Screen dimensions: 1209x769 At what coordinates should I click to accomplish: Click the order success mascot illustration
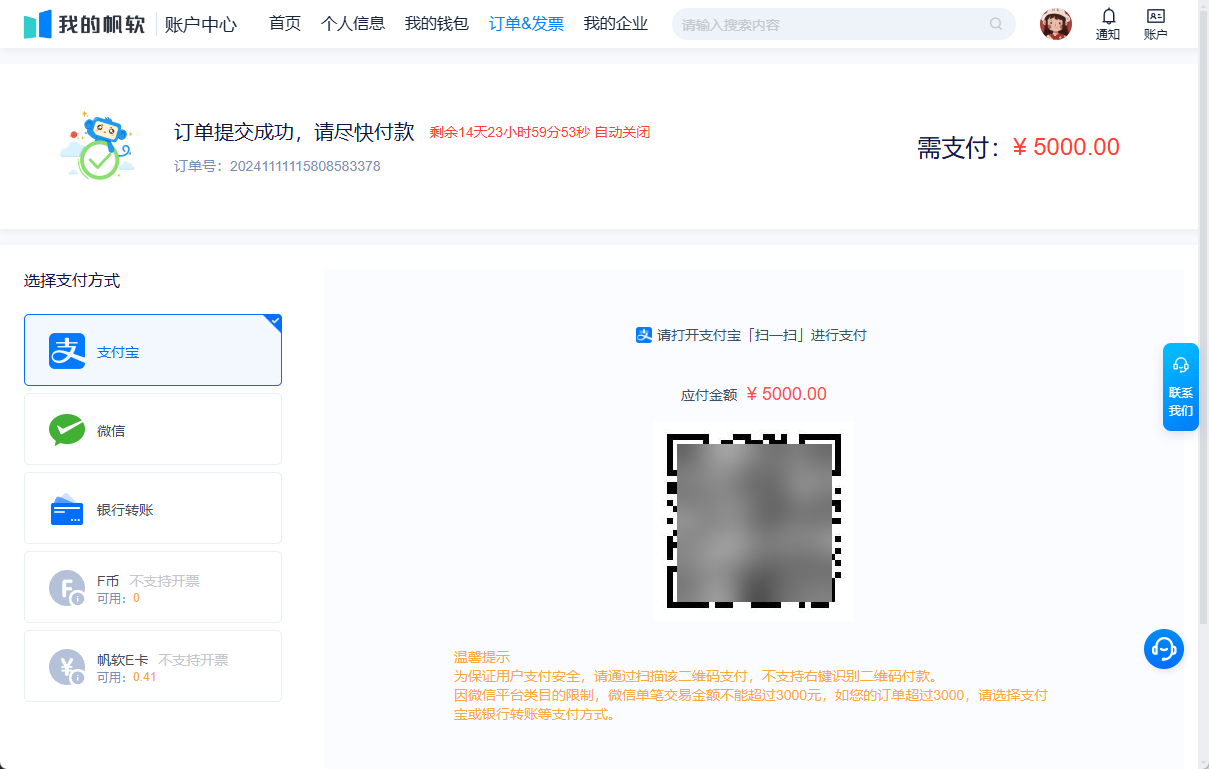[98, 146]
